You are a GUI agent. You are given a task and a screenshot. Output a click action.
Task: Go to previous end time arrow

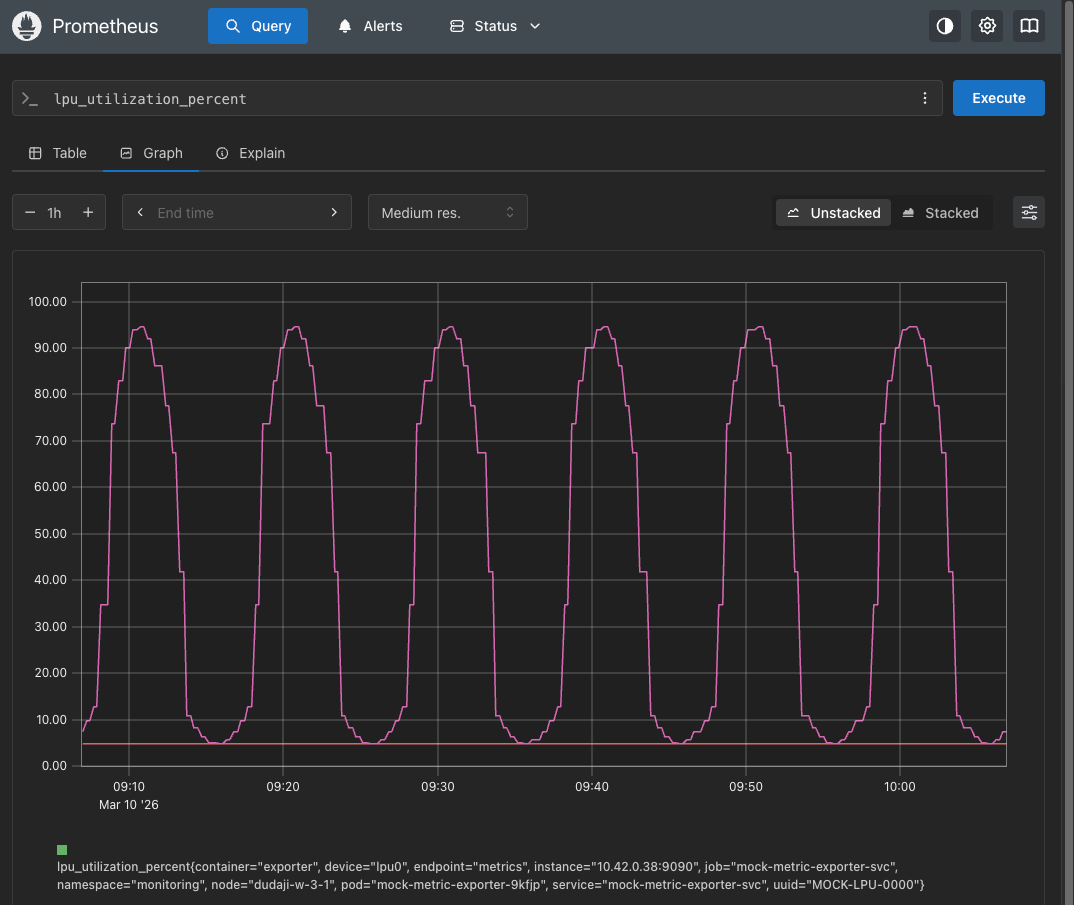click(x=140, y=212)
